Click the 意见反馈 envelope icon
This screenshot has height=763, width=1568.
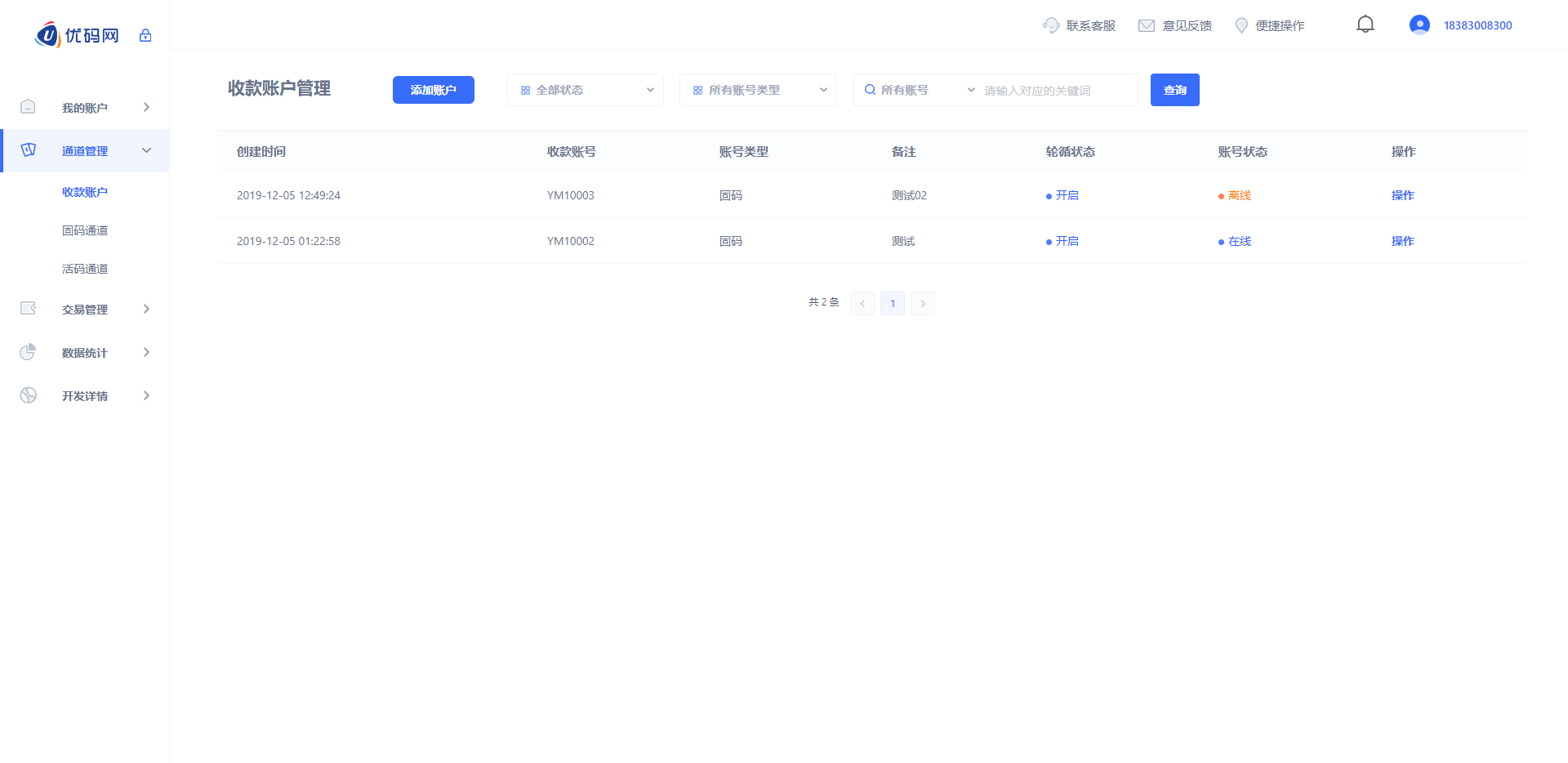tap(1147, 25)
